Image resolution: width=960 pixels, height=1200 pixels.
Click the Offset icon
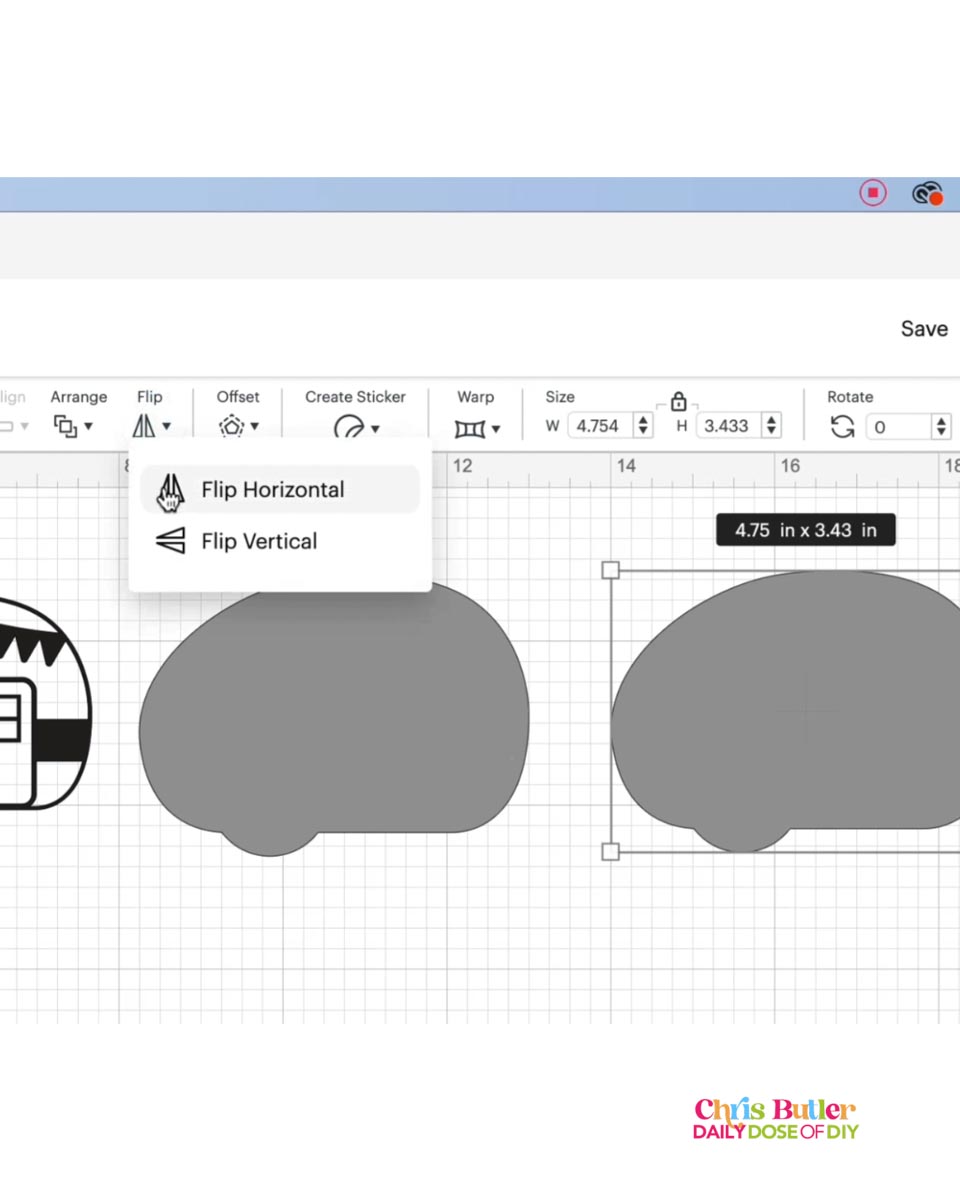pos(232,426)
